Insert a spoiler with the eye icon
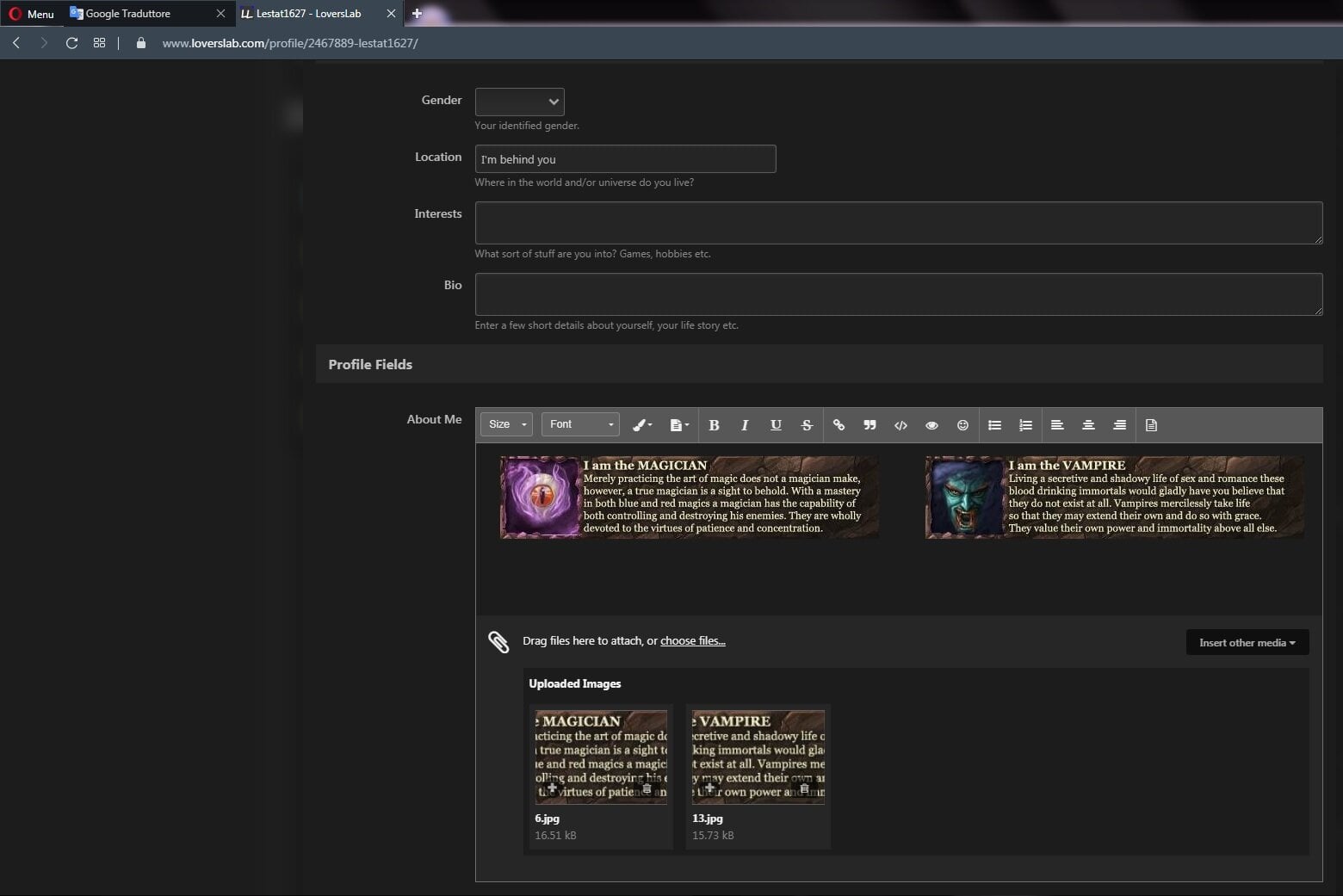The width and height of the screenshot is (1343, 896). coord(931,425)
